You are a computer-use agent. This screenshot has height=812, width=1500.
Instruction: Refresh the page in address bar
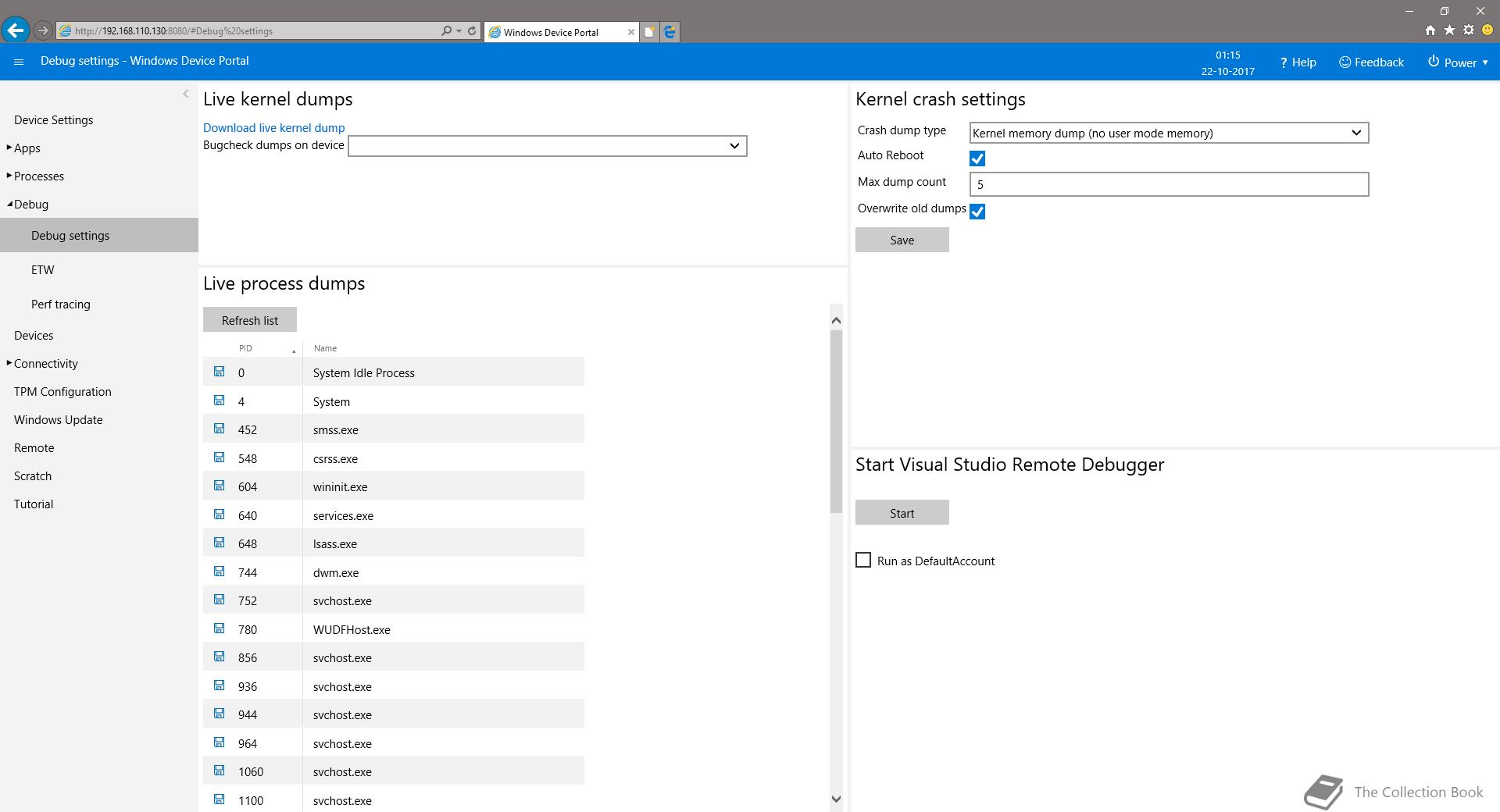pyautogui.click(x=472, y=31)
